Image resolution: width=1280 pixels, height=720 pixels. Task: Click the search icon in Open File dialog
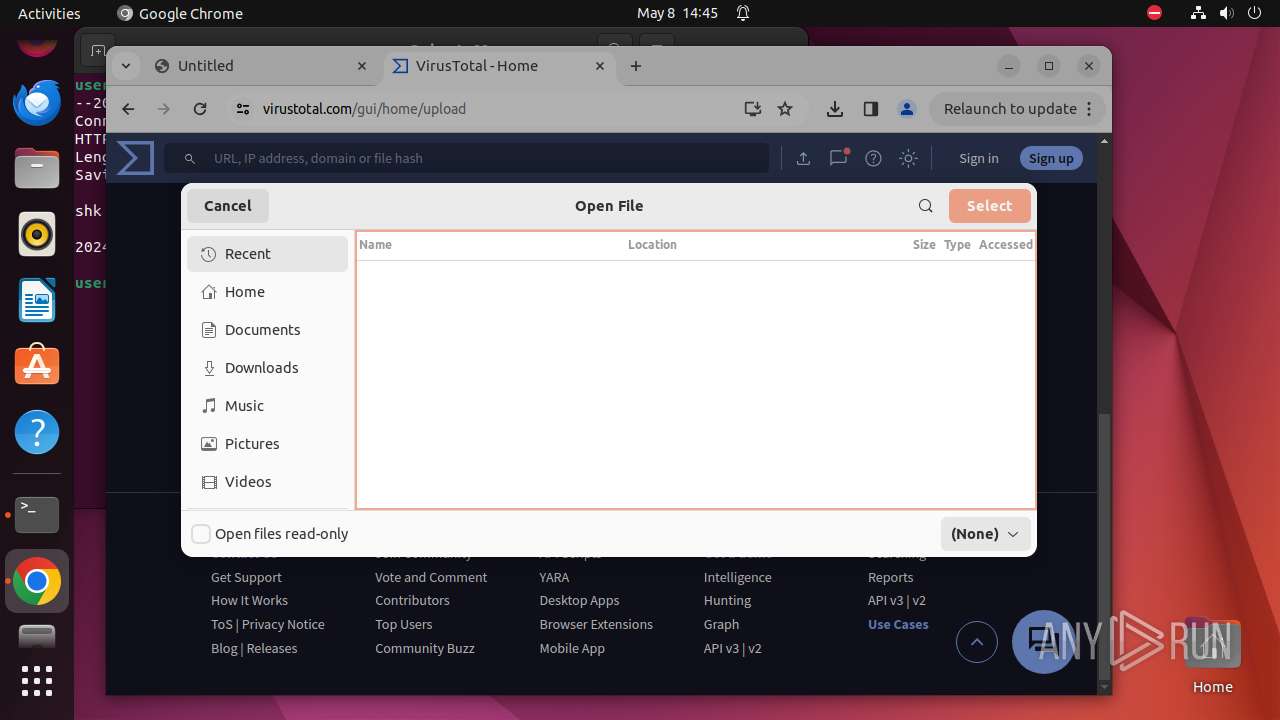(x=925, y=206)
